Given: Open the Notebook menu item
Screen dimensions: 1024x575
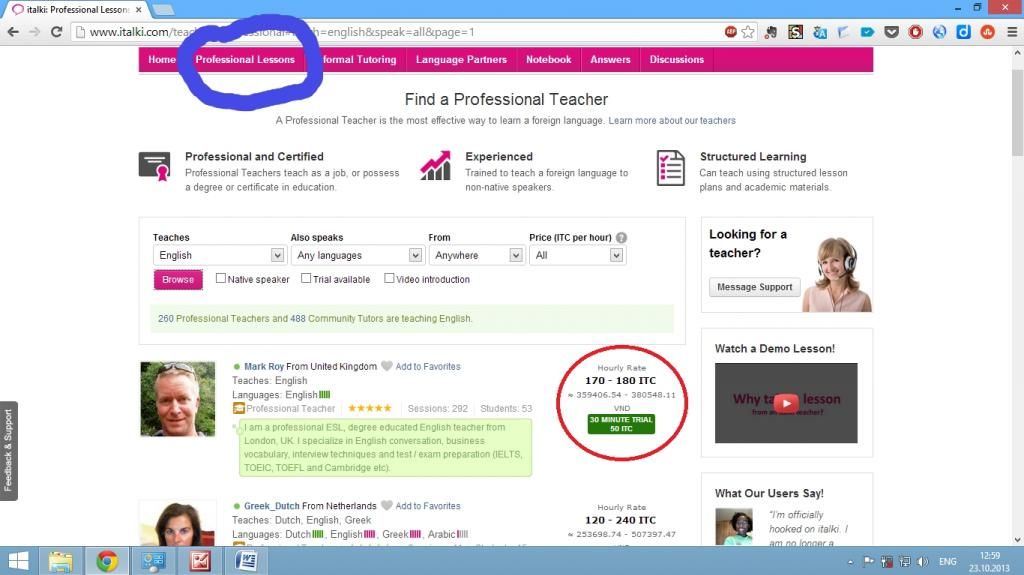Looking at the screenshot, I should pyautogui.click(x=549, y=59).
